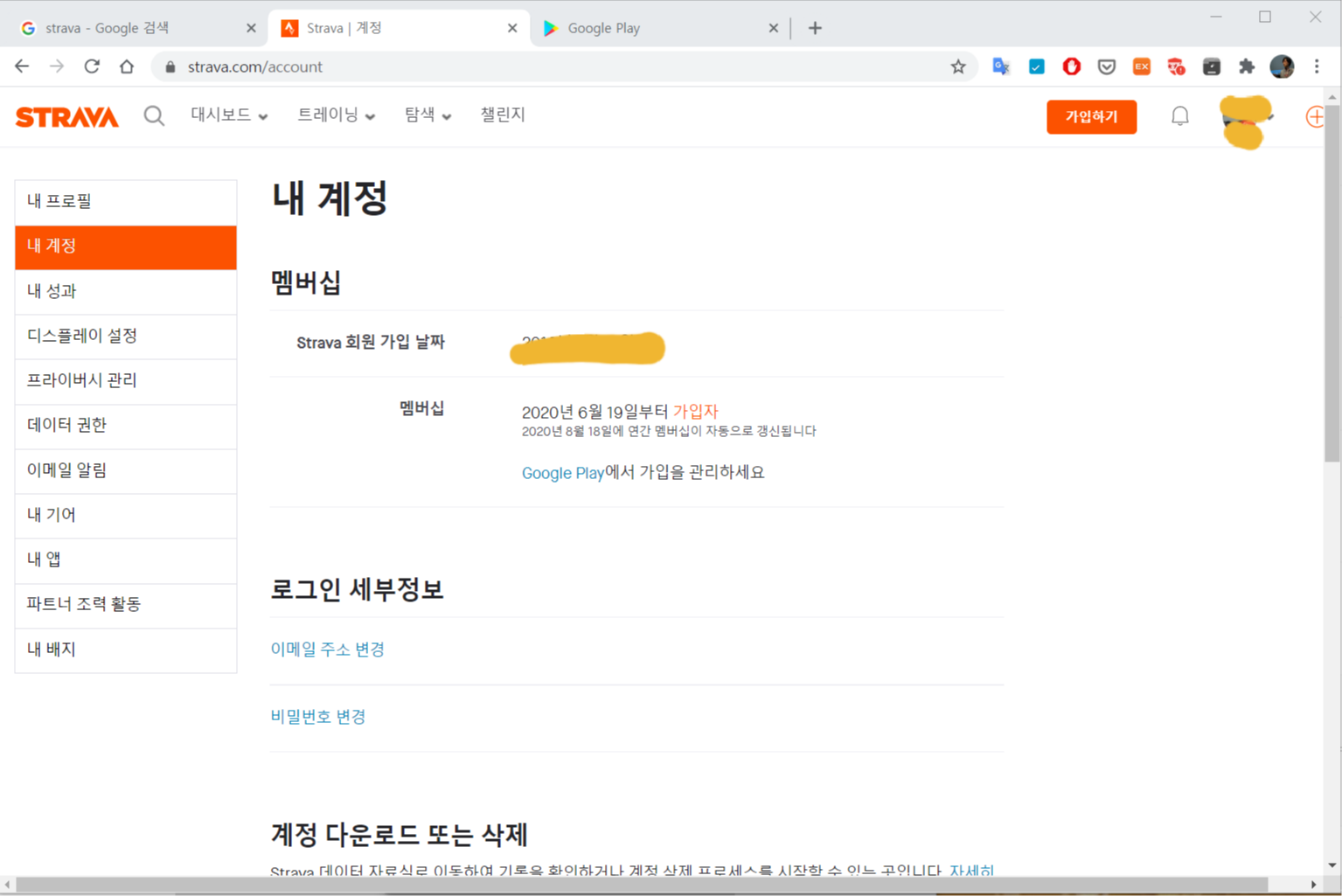The width and height of the screenshot is (1342, 896).
Task: Open 프라이버시 관리 in the sidebar
Action: pos(126,381)
